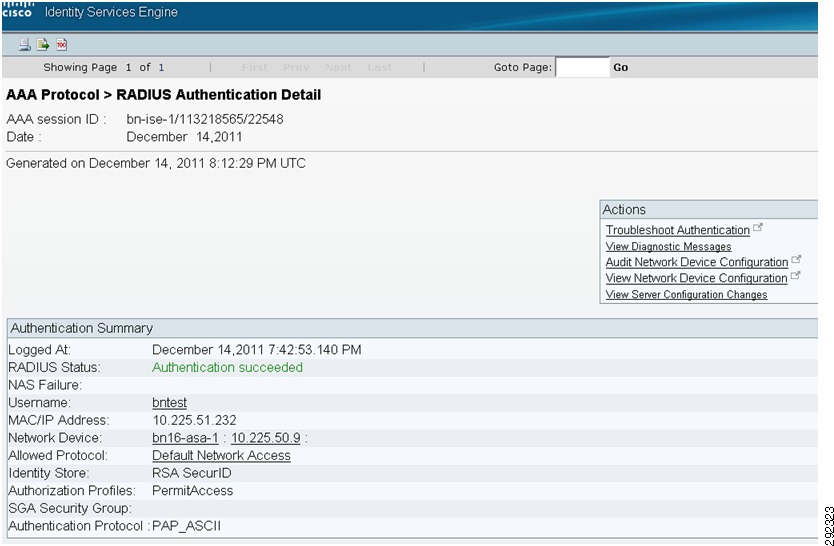The width and height of the screenshot is (834, 546).
Task: Click the NAS Failure label
Action: [x=45, y=385]
